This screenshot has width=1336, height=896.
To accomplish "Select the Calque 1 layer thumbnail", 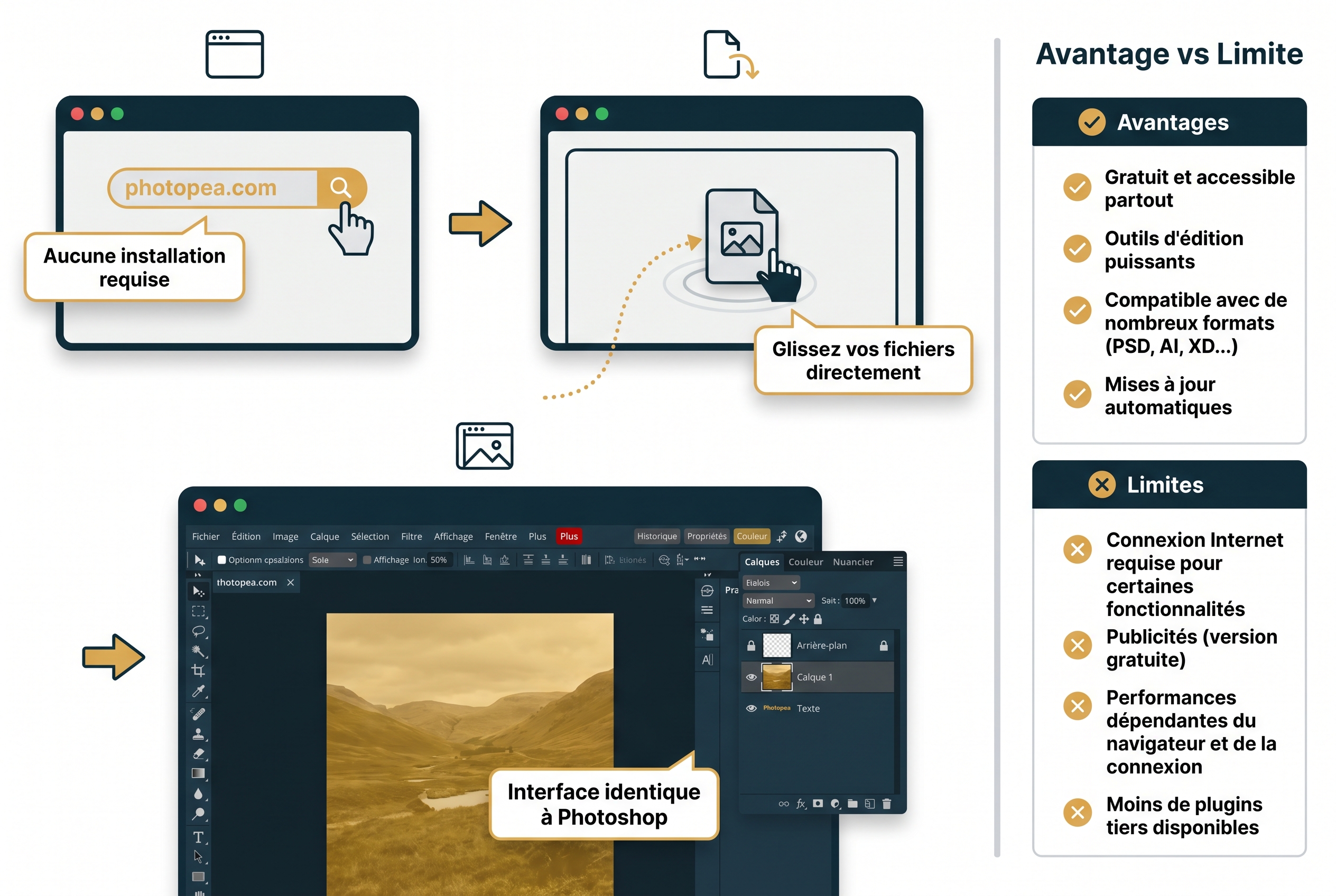I will 777,677.
